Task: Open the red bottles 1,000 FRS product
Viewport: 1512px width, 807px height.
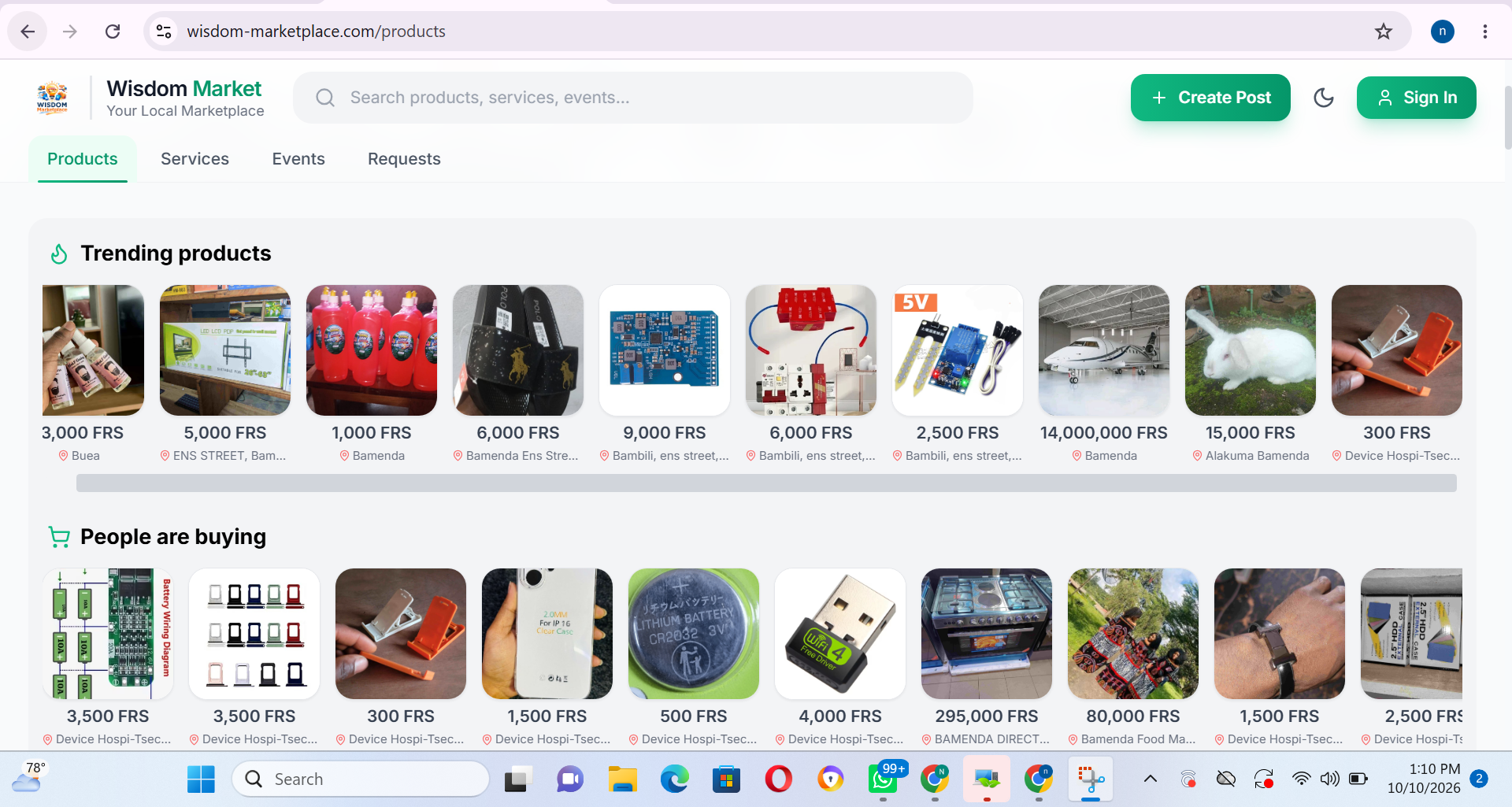Action: coord(371,350)
